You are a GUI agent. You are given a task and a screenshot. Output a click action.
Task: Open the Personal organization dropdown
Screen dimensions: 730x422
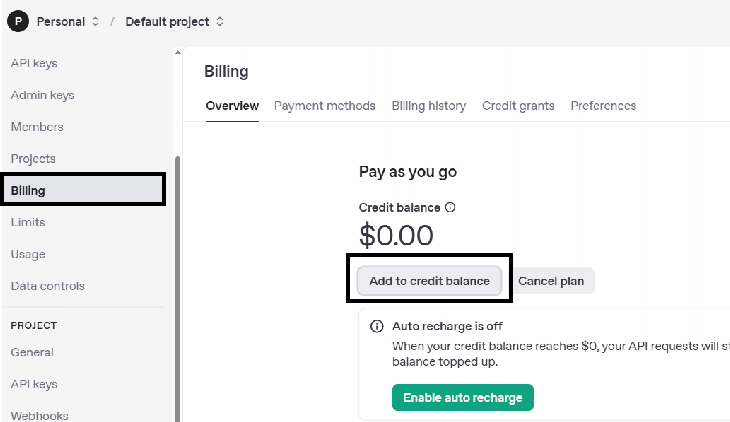[67, 20]
